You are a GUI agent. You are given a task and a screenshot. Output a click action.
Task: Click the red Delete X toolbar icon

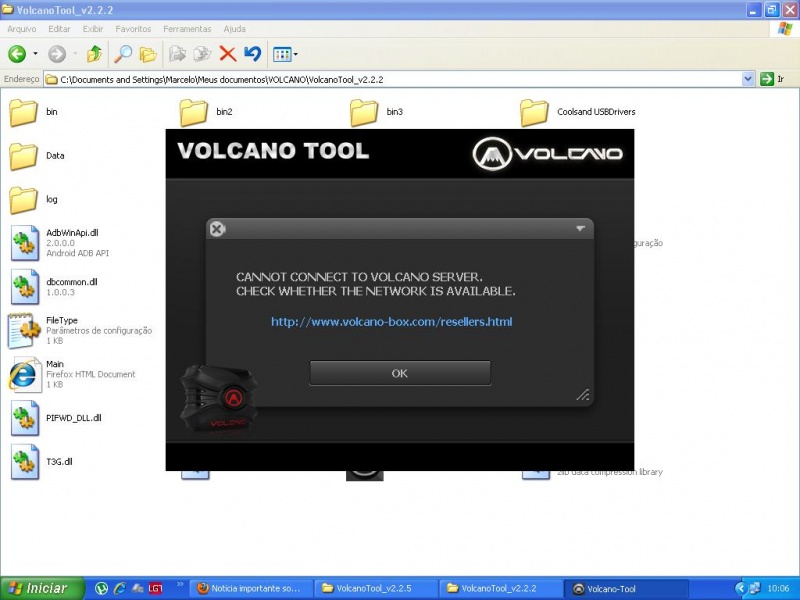pyautogui.click(x=228, y=54)
